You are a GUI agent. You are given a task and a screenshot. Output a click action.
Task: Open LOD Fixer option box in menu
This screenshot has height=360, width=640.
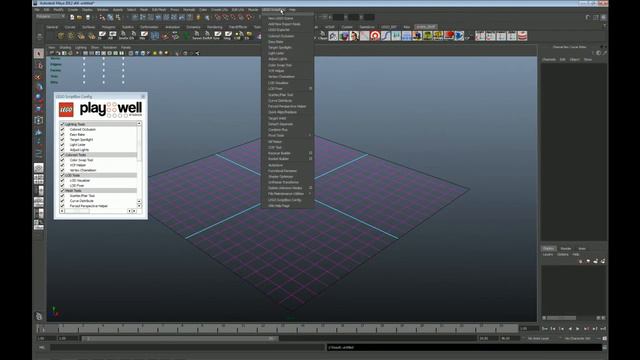point(310,89)
